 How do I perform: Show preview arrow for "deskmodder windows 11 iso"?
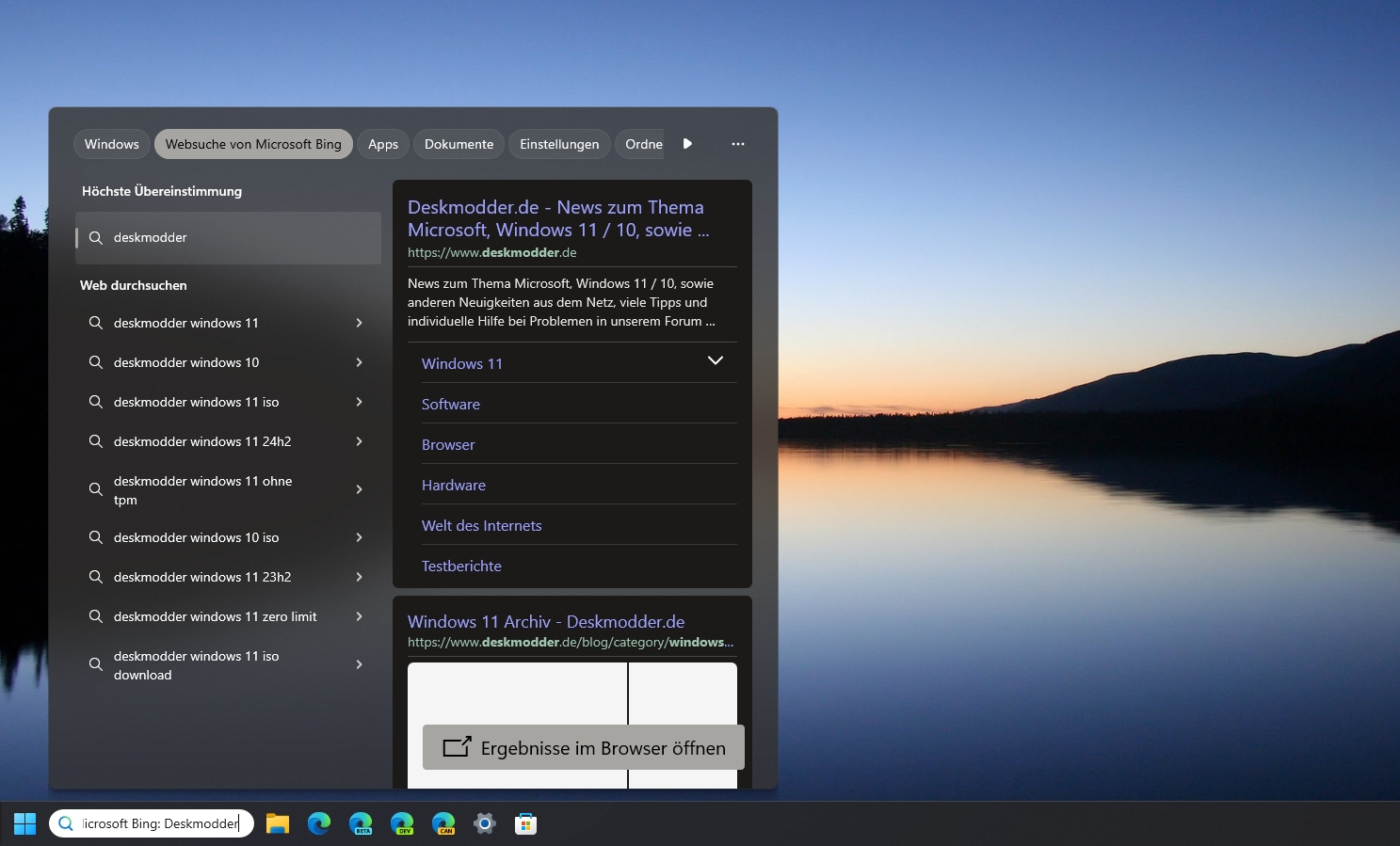point(359,402)
